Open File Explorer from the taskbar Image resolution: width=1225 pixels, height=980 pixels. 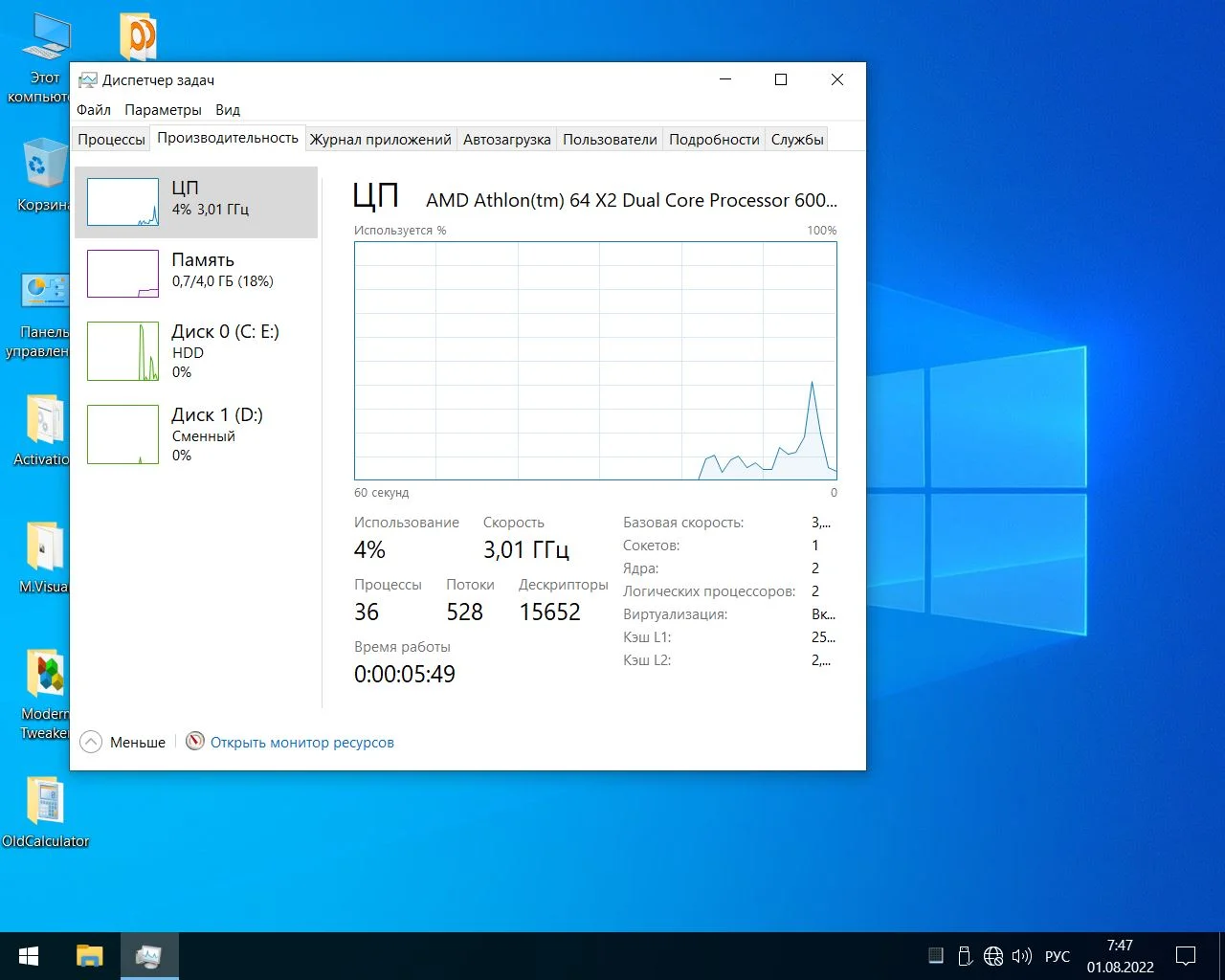(90, 956)
